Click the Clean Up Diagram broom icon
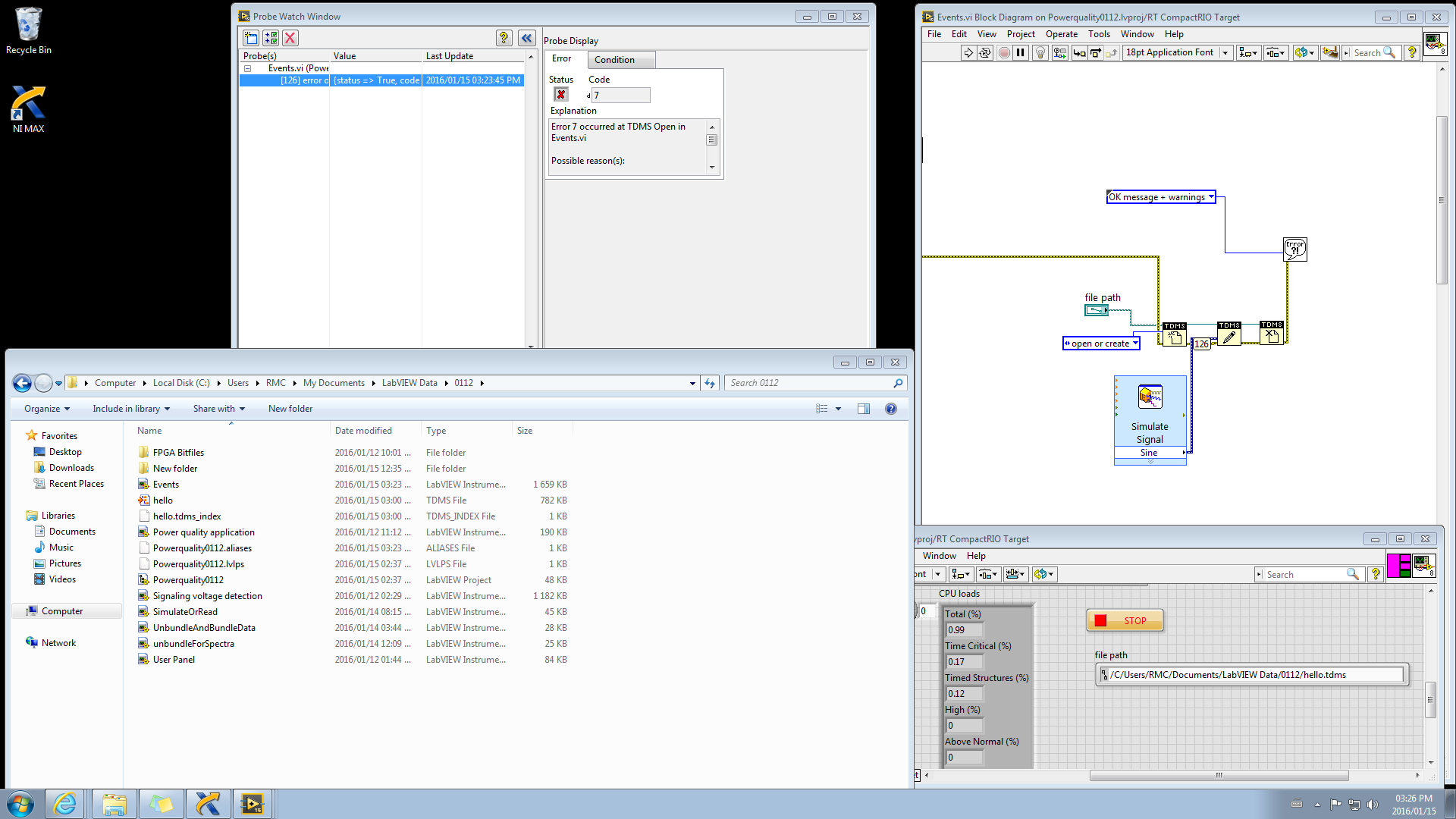The height and width of the screenshot is (819, 1456). pyautogui.click(x=1329, y=52)
